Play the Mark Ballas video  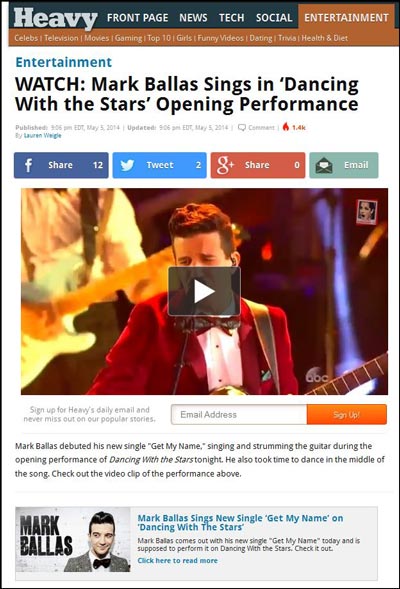204,291
